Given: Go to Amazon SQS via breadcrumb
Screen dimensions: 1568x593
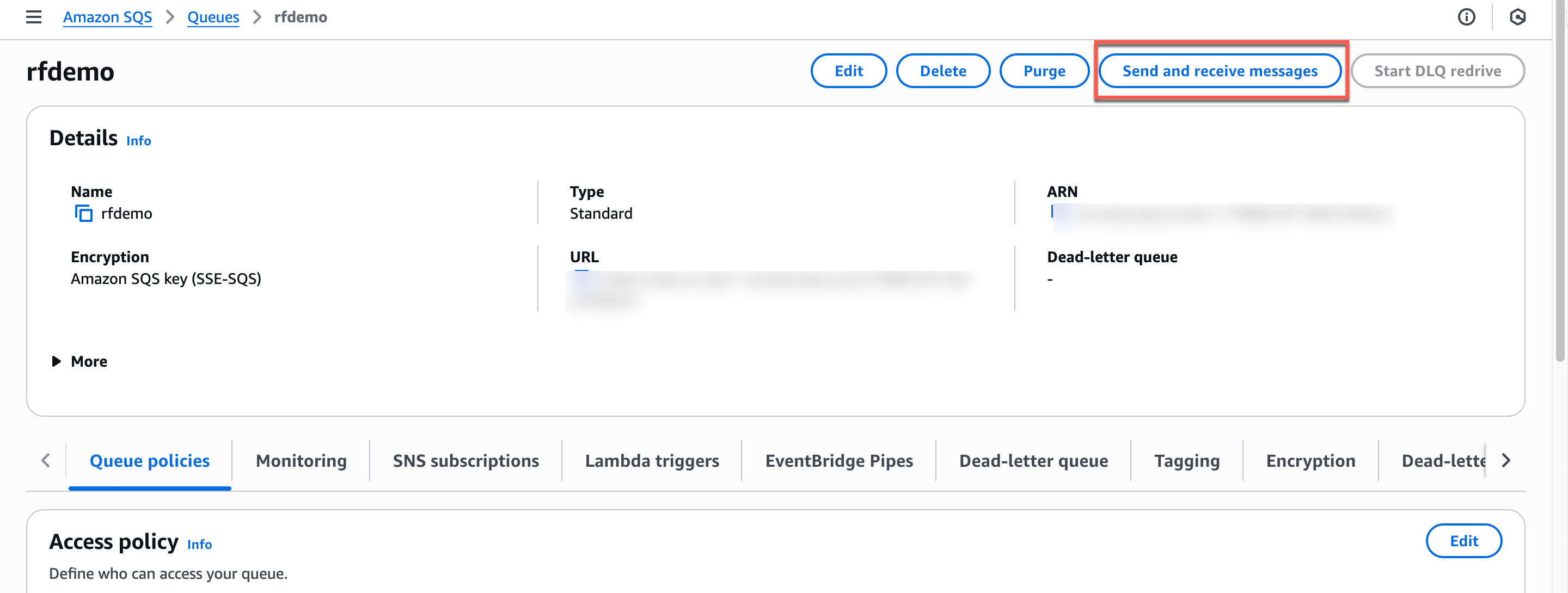Looking at the screenshot, I should [x=107, y=17].
